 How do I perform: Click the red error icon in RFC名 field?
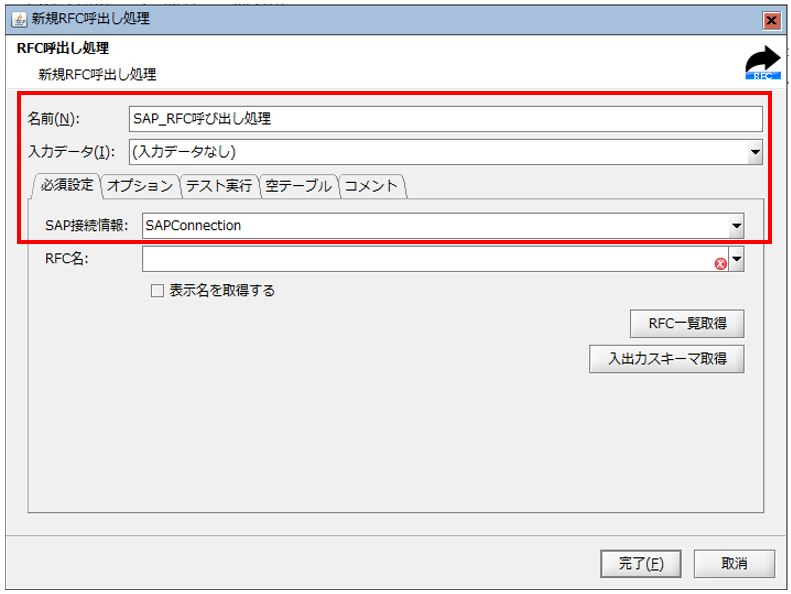point(719,262)
